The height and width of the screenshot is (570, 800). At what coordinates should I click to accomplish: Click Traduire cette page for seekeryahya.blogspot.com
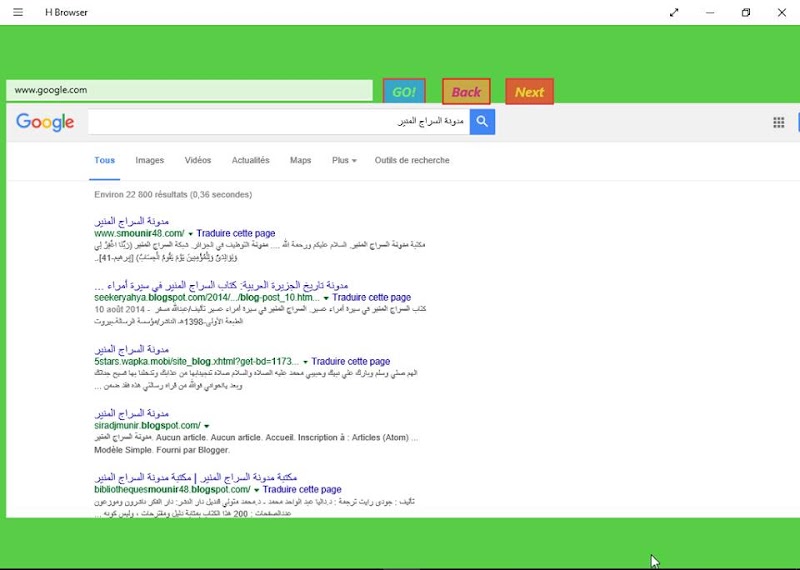pos(371,297)
